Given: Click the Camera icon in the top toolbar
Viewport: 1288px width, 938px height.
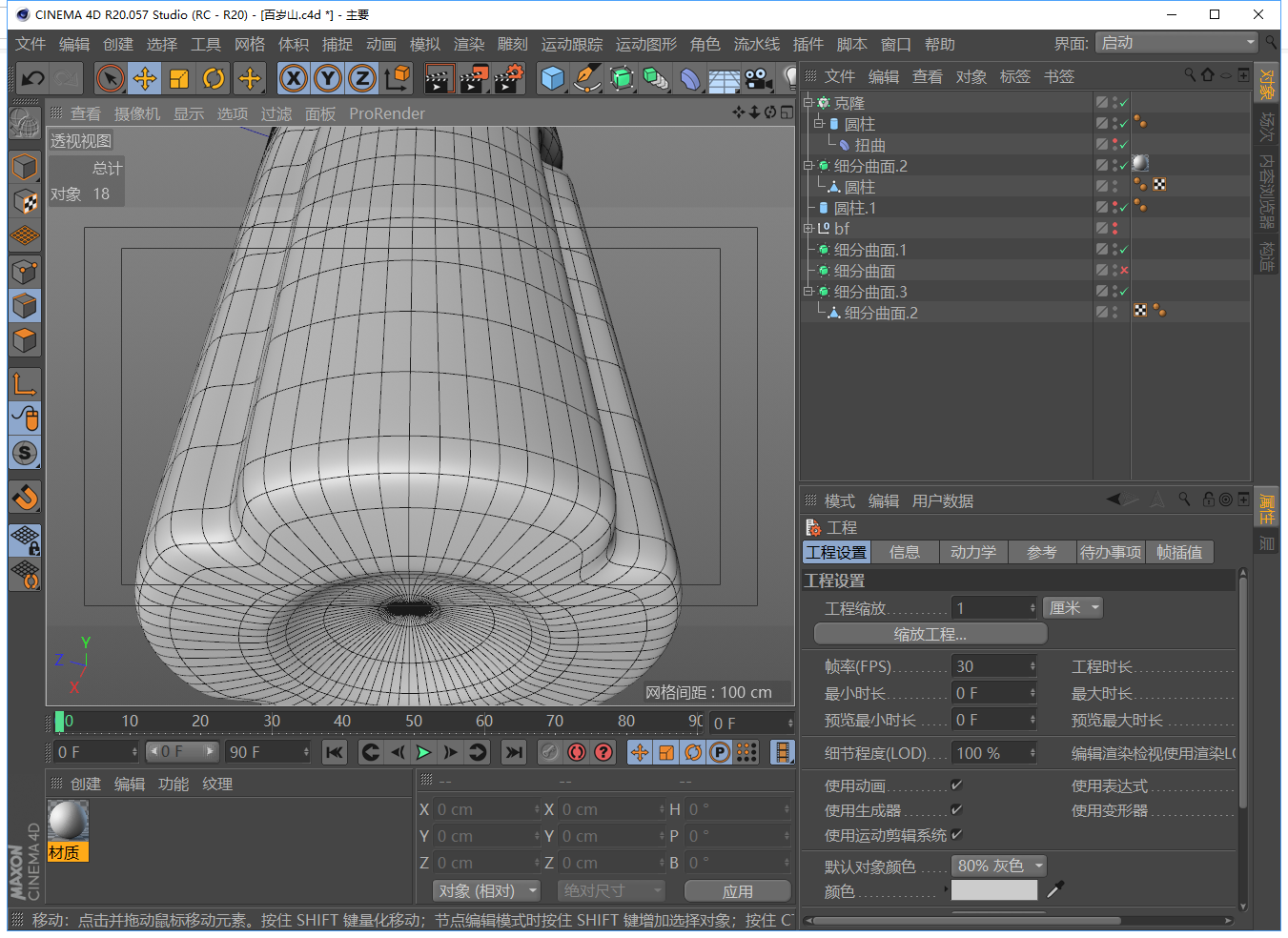Looking at the screenshot, I should tap(756, 78).
